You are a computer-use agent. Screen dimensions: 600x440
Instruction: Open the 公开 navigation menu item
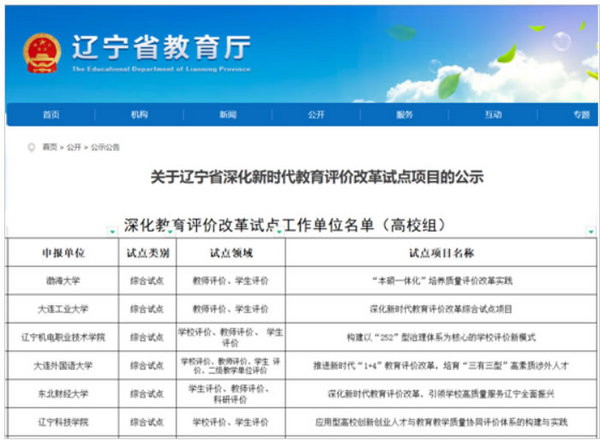(316, 114)
